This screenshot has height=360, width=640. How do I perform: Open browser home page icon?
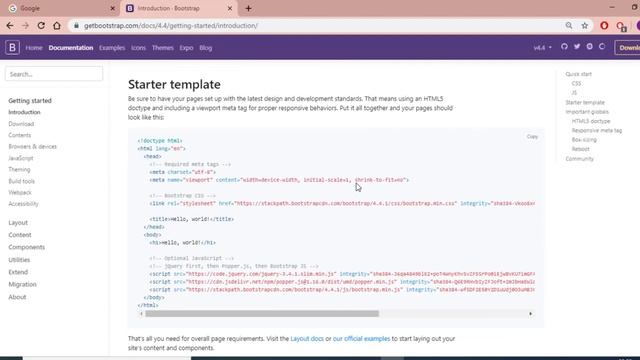[x=57, y=26]
